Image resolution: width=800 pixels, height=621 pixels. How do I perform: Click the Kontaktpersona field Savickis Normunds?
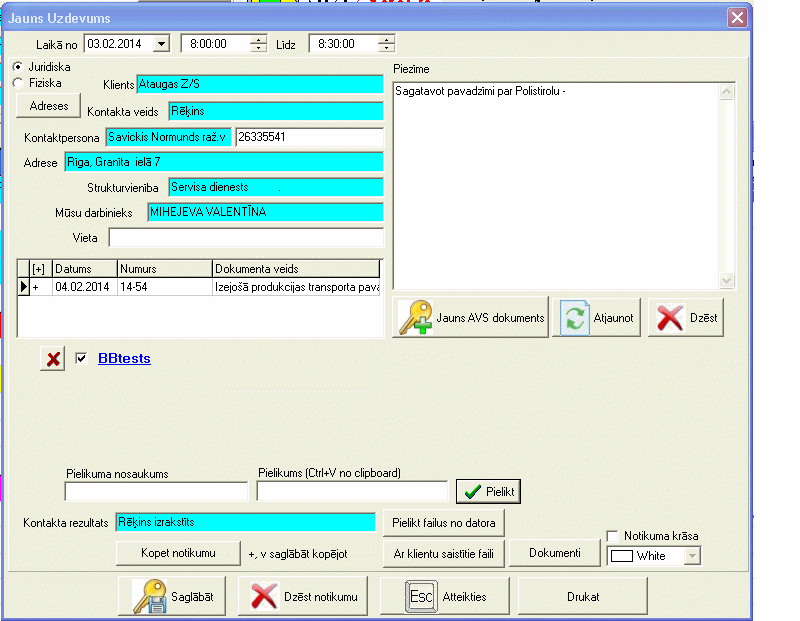click(168, 137)
